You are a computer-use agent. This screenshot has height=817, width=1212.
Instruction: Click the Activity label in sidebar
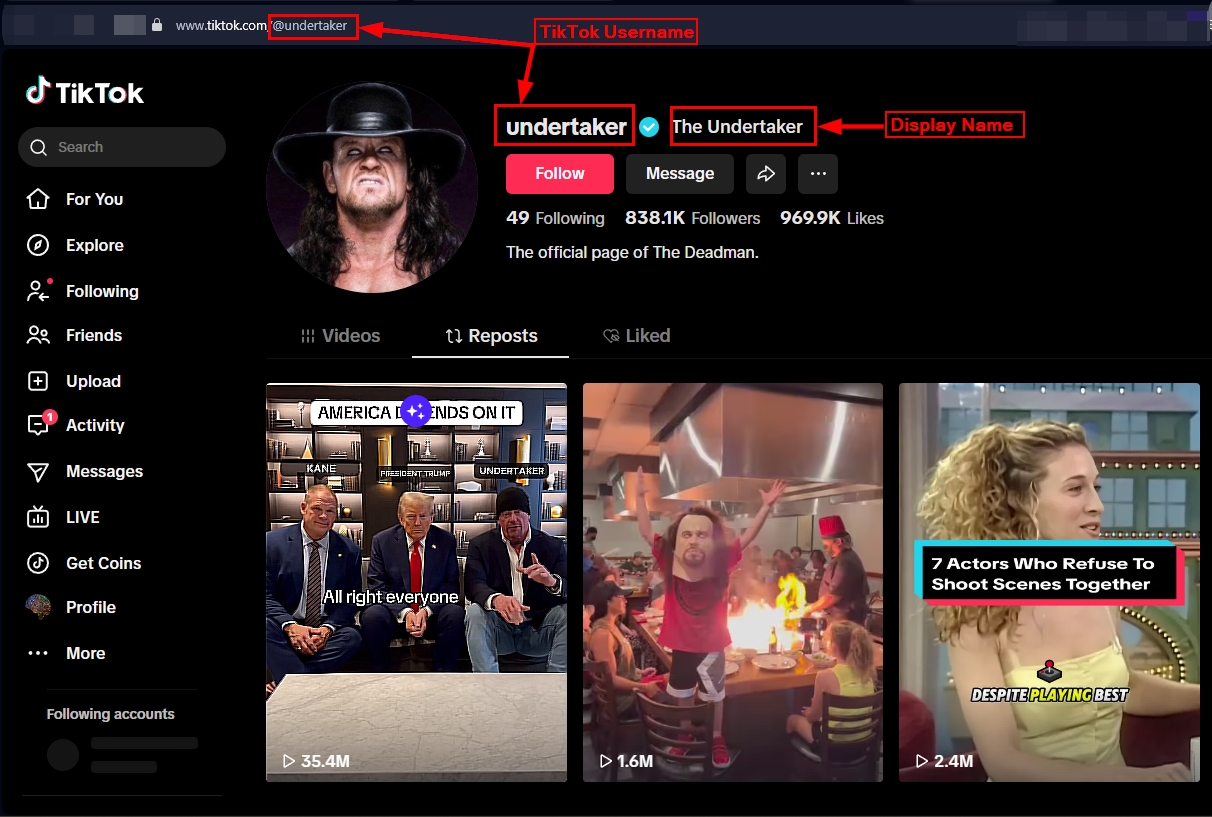tap(95, 425)
